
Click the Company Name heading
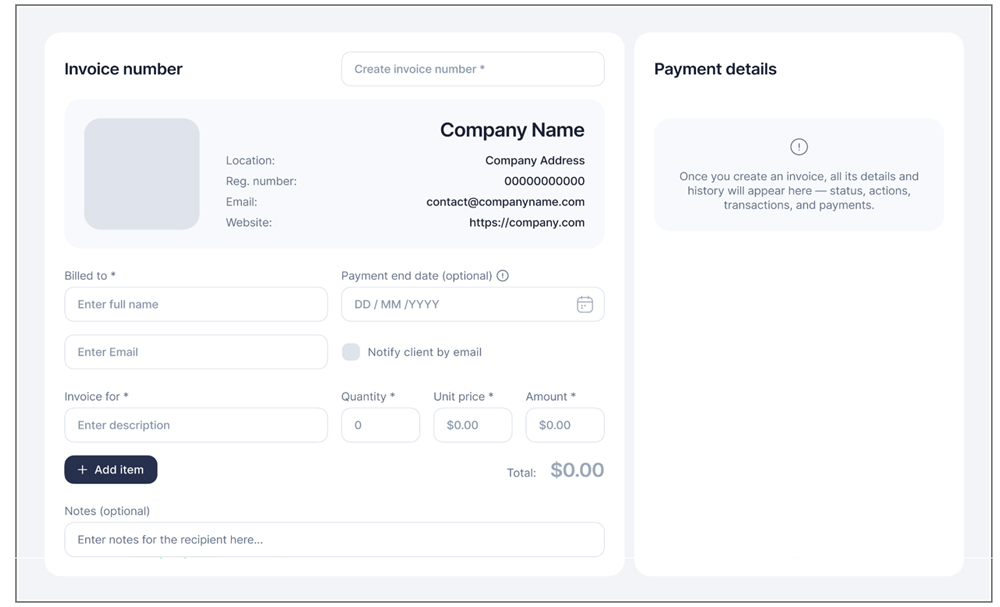511,130
